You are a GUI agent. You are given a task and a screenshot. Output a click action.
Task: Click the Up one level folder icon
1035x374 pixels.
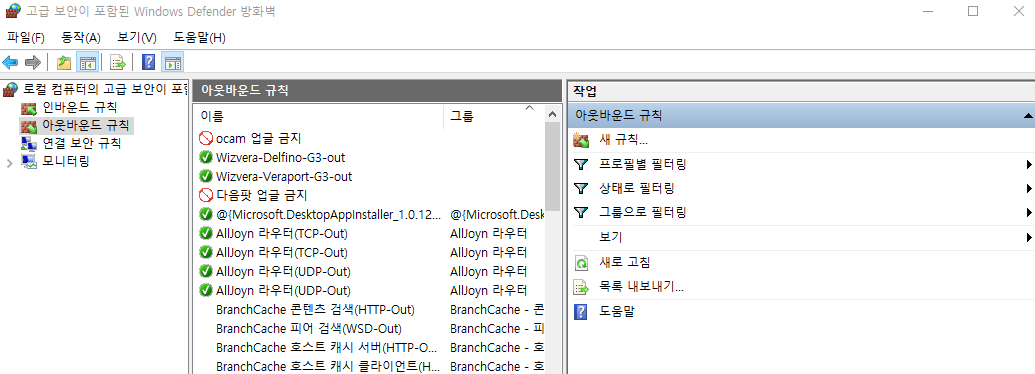point(63,63)
